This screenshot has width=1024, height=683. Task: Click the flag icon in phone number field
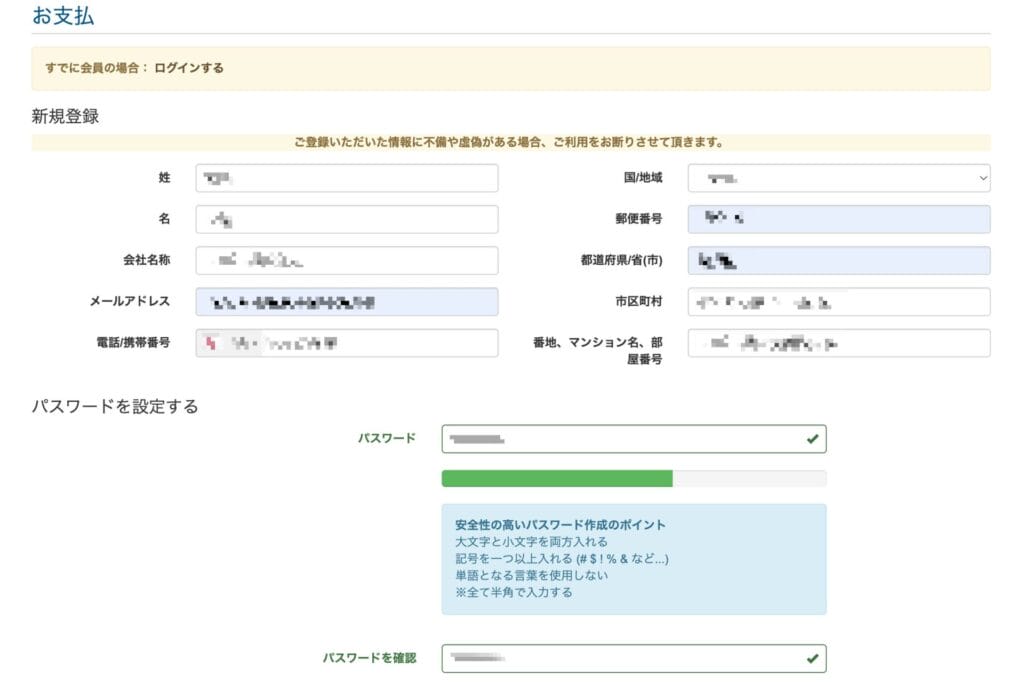coord(210,343)
